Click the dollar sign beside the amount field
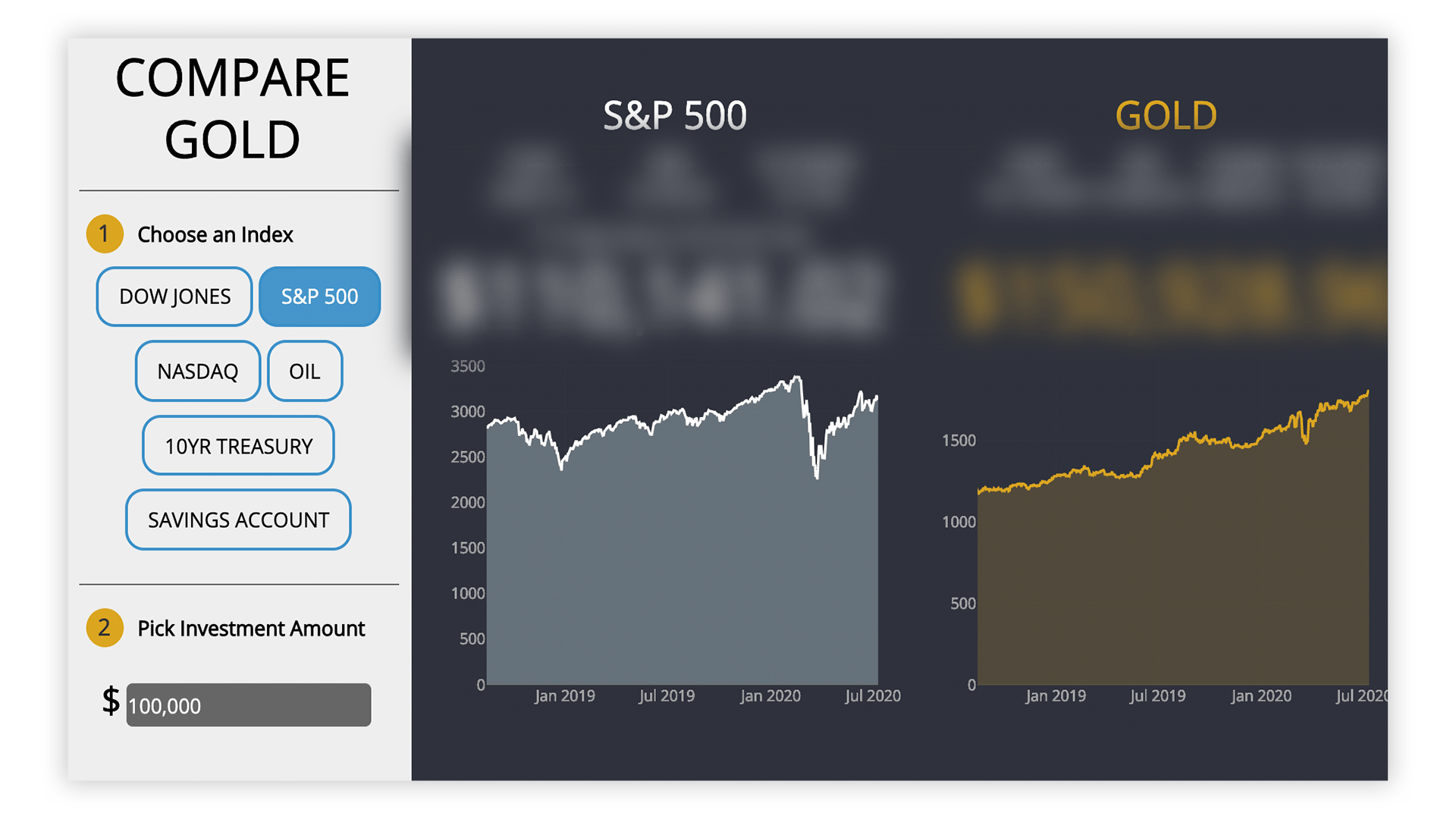1456x819 pixels. point(111,701)
